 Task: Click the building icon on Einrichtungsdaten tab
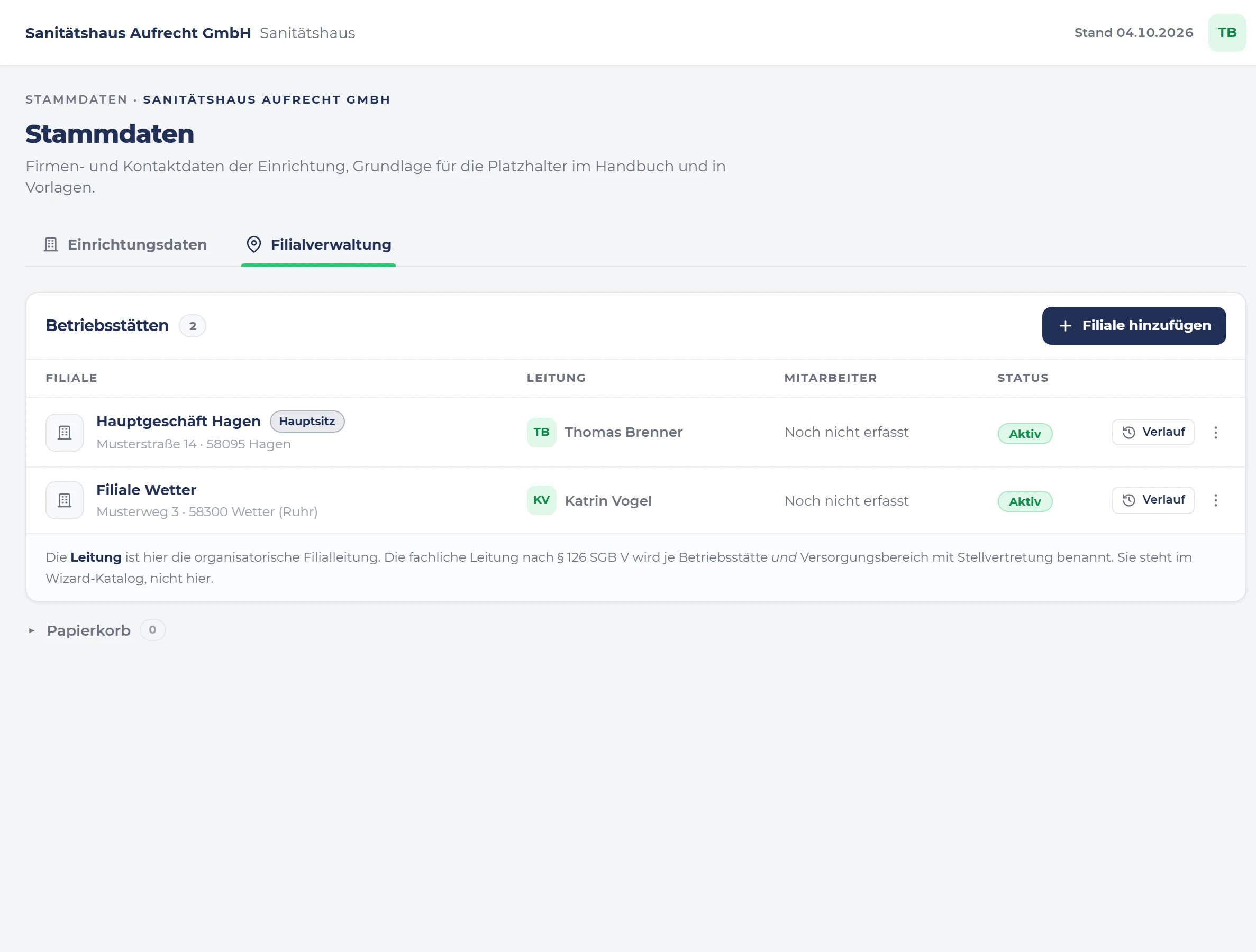pos(51,245)
